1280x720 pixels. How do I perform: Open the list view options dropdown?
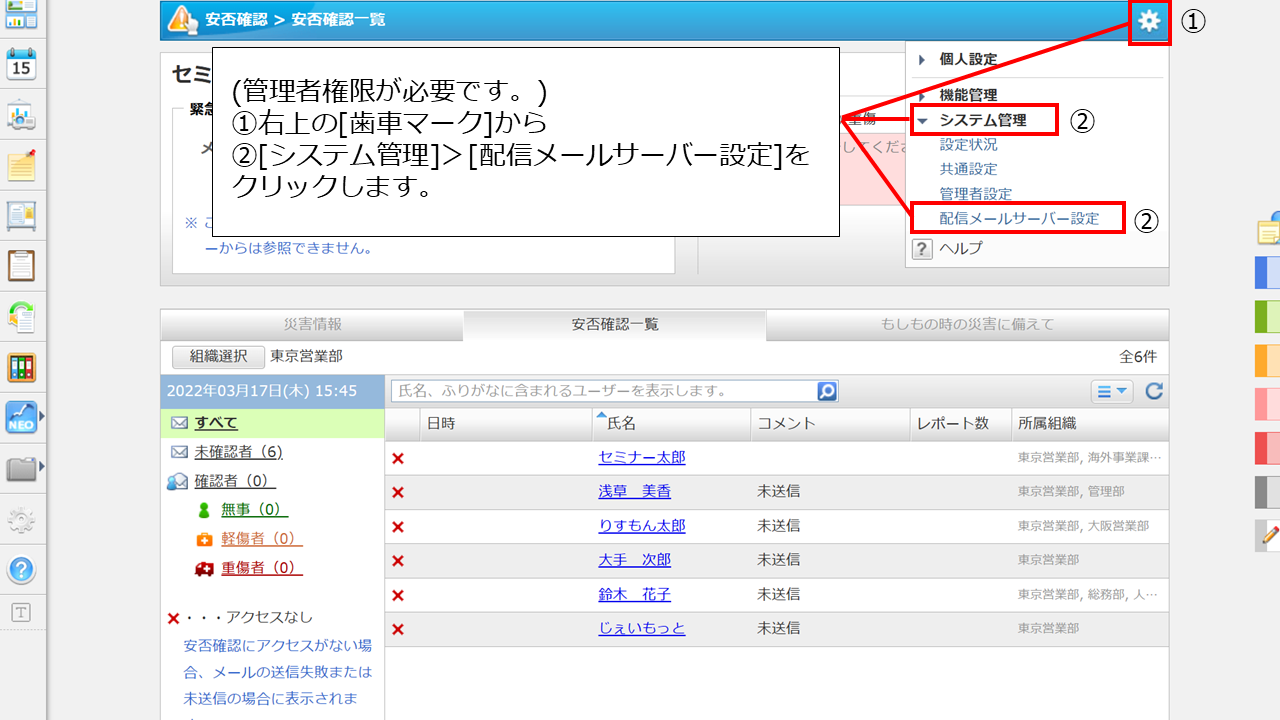pos(1111,391)
